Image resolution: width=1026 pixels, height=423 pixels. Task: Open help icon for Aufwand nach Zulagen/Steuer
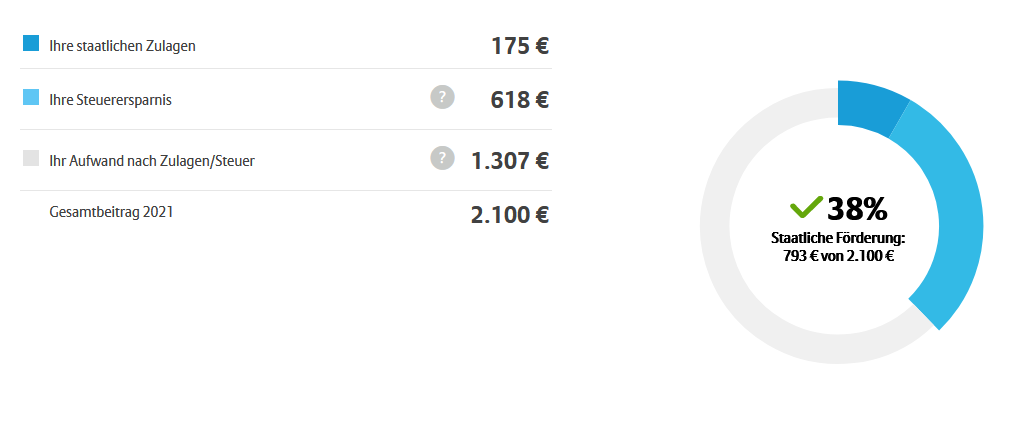(442, 158)
